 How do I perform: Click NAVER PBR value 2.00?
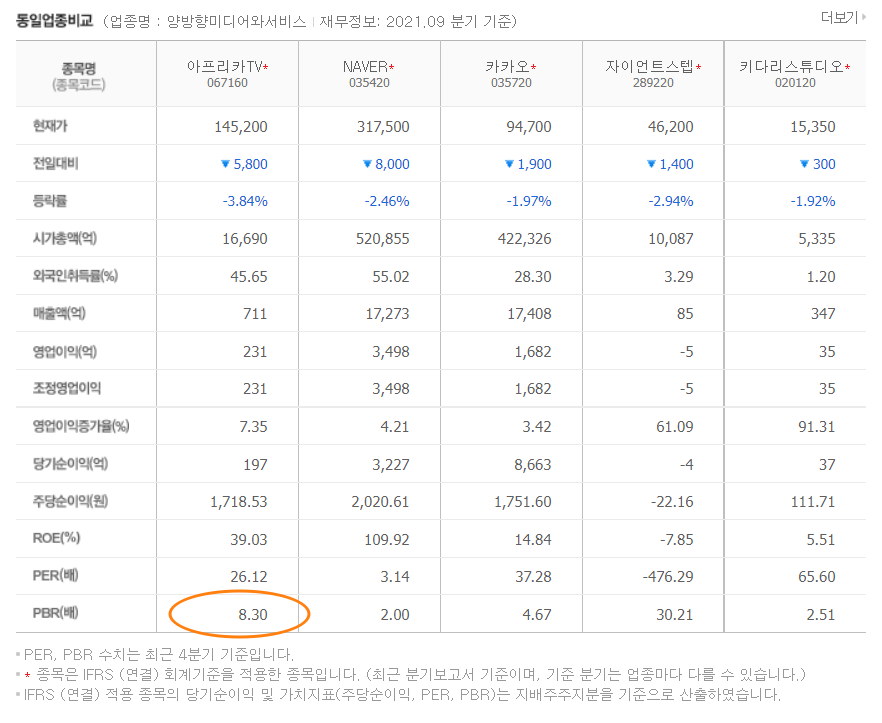coord(395,615)
